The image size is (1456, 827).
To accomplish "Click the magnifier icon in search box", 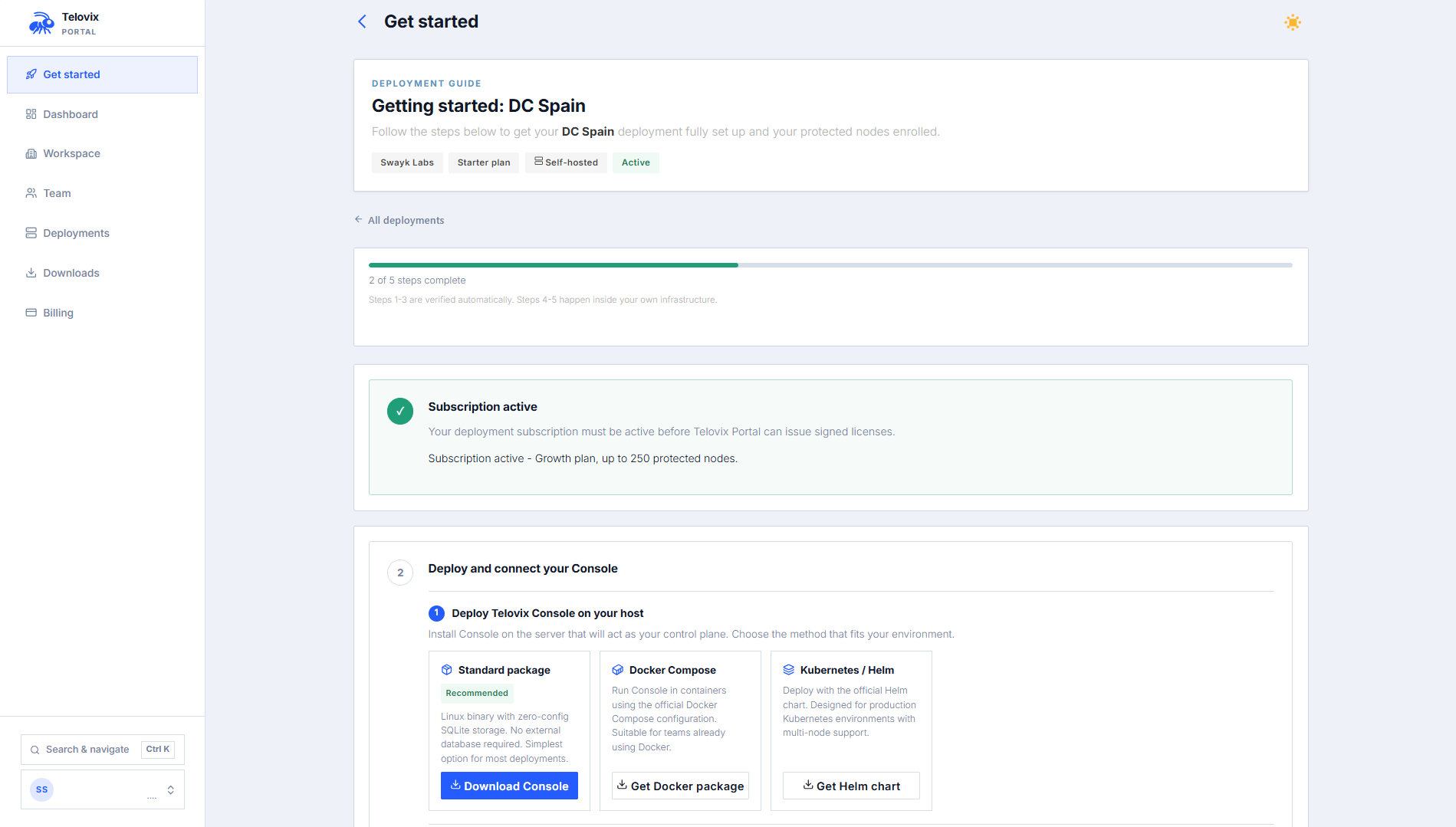I will 35,750.
